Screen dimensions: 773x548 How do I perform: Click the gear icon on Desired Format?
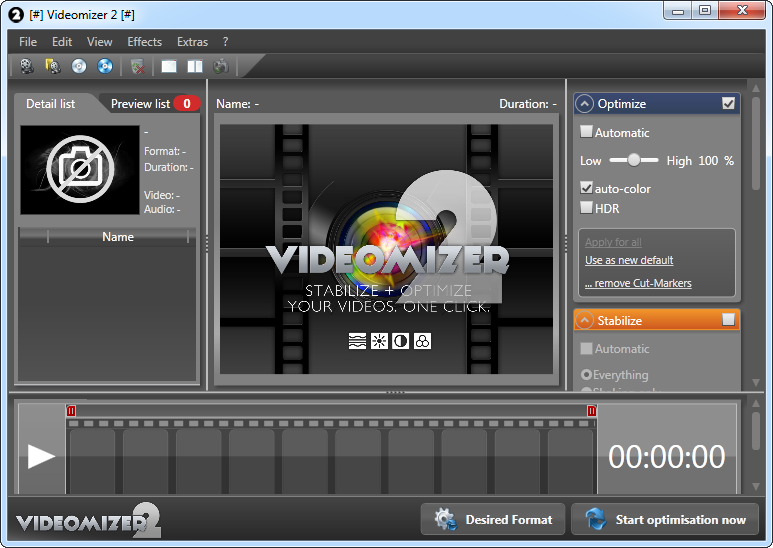pos(445,519)
